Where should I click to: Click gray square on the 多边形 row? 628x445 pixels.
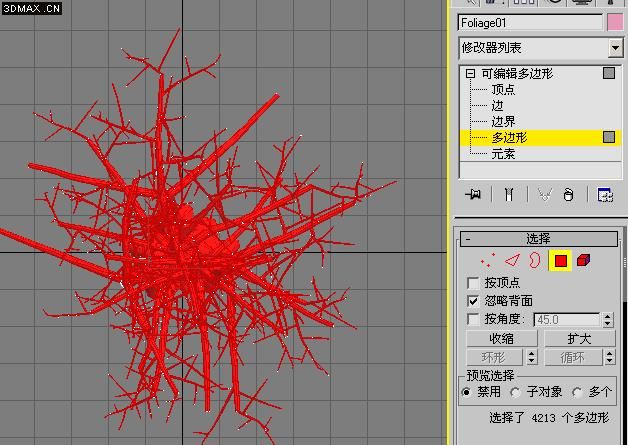(x=608, y=137)
